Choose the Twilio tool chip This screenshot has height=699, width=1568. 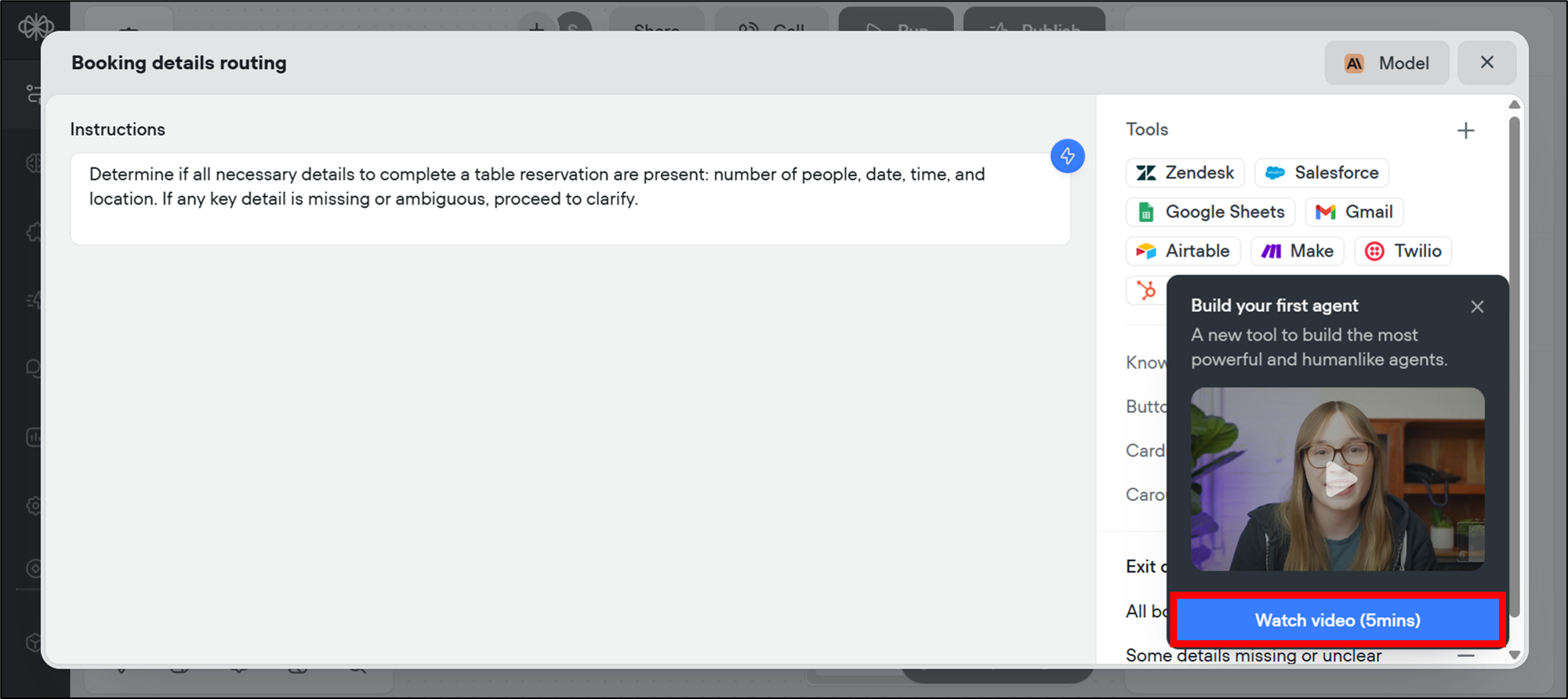pyautogui.click(x=1403, y=251)
